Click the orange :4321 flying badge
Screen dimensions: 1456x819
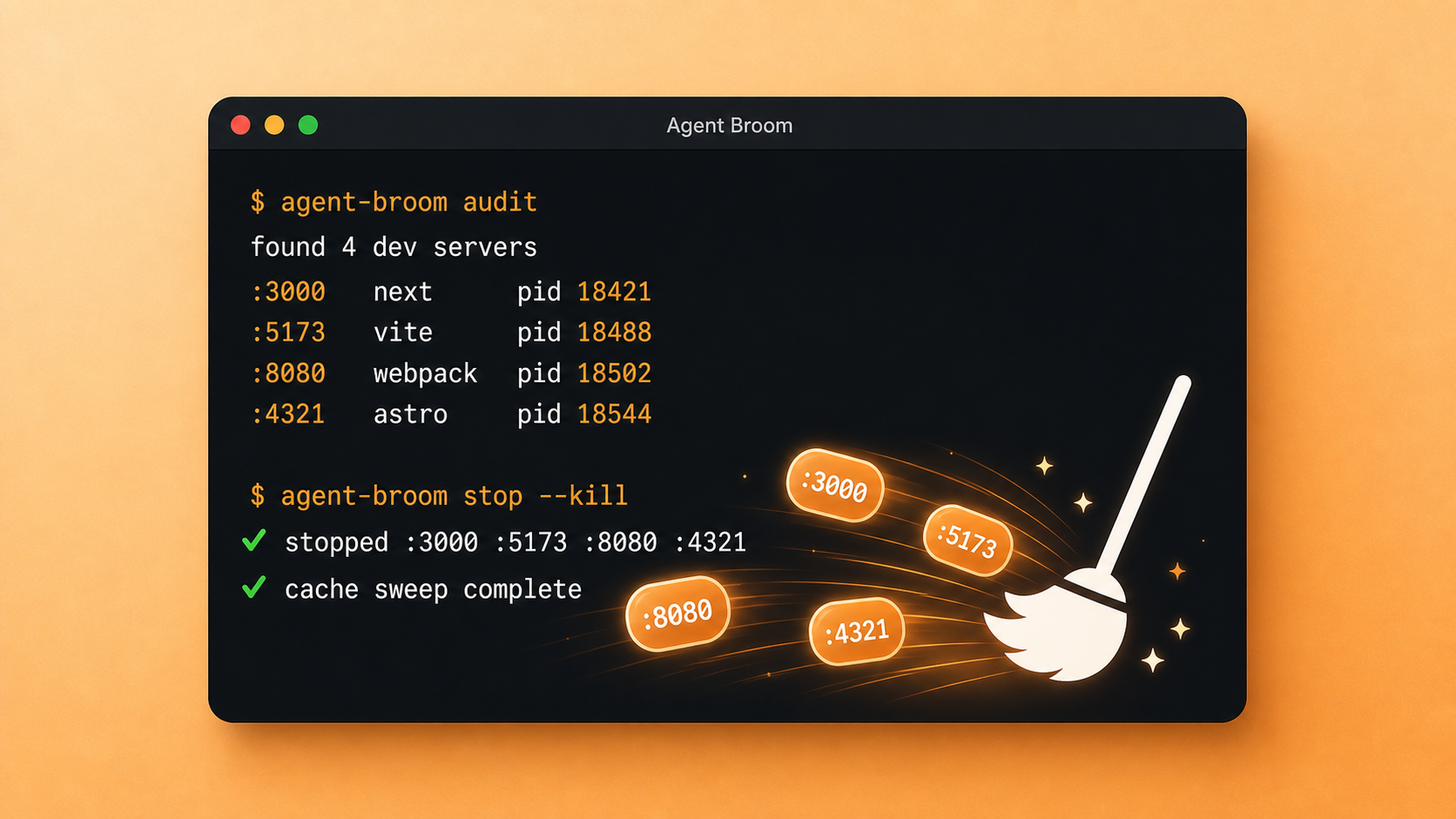857,632
